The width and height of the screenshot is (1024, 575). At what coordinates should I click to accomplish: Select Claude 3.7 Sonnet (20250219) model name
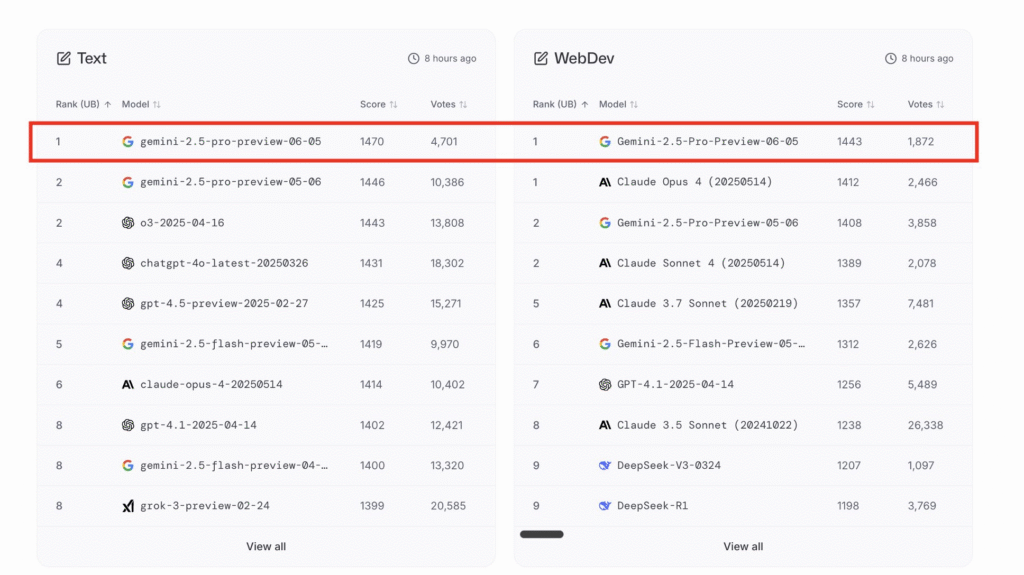(707, 303)
